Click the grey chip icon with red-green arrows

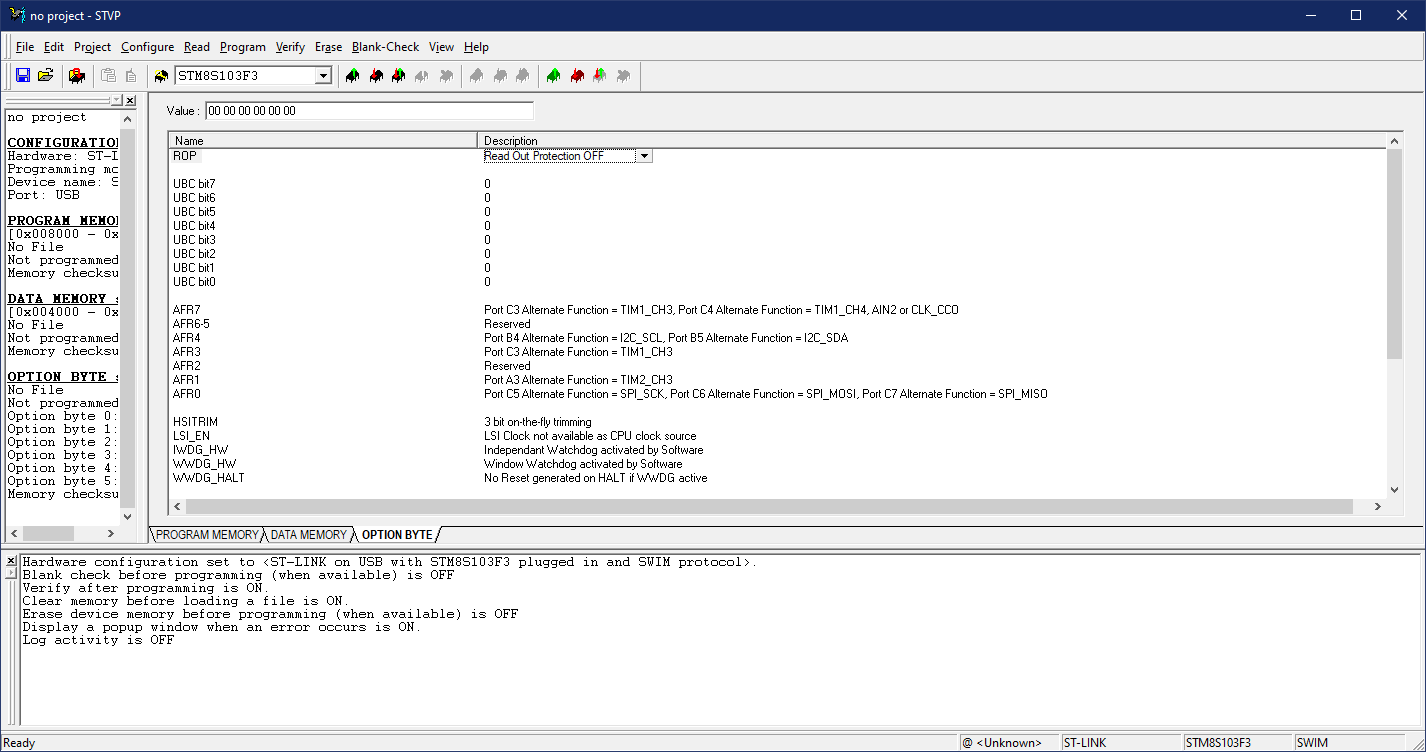pyautogui.click(x=600, y=76)
